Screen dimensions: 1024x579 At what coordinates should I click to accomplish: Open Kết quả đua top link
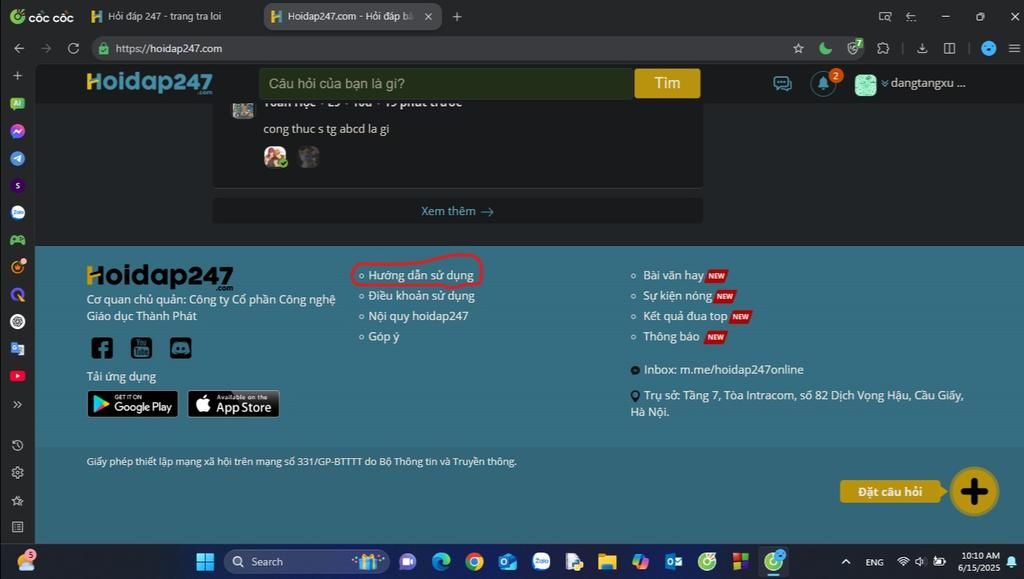pos(685,316)
